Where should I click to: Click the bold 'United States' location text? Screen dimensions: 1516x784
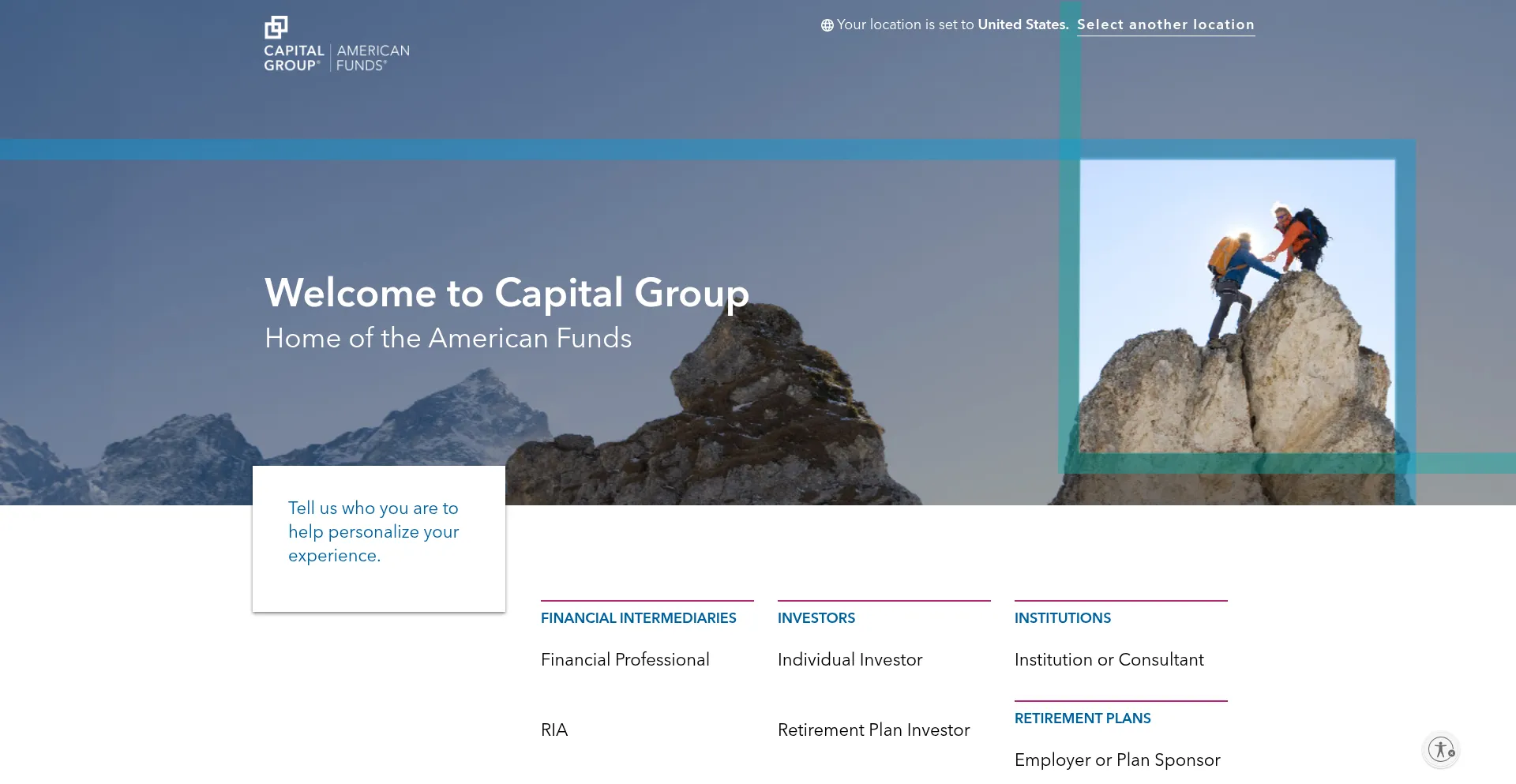pyautogui.click(x=1023, y=24)
